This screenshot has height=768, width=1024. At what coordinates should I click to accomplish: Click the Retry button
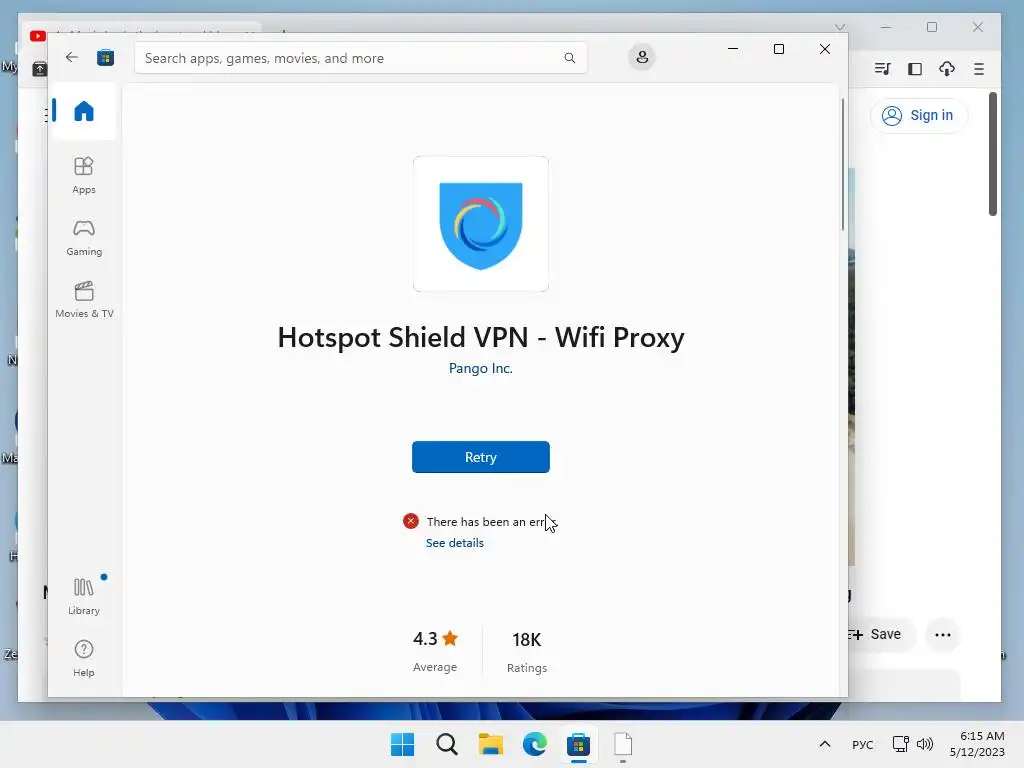click(x=481, y=457)
